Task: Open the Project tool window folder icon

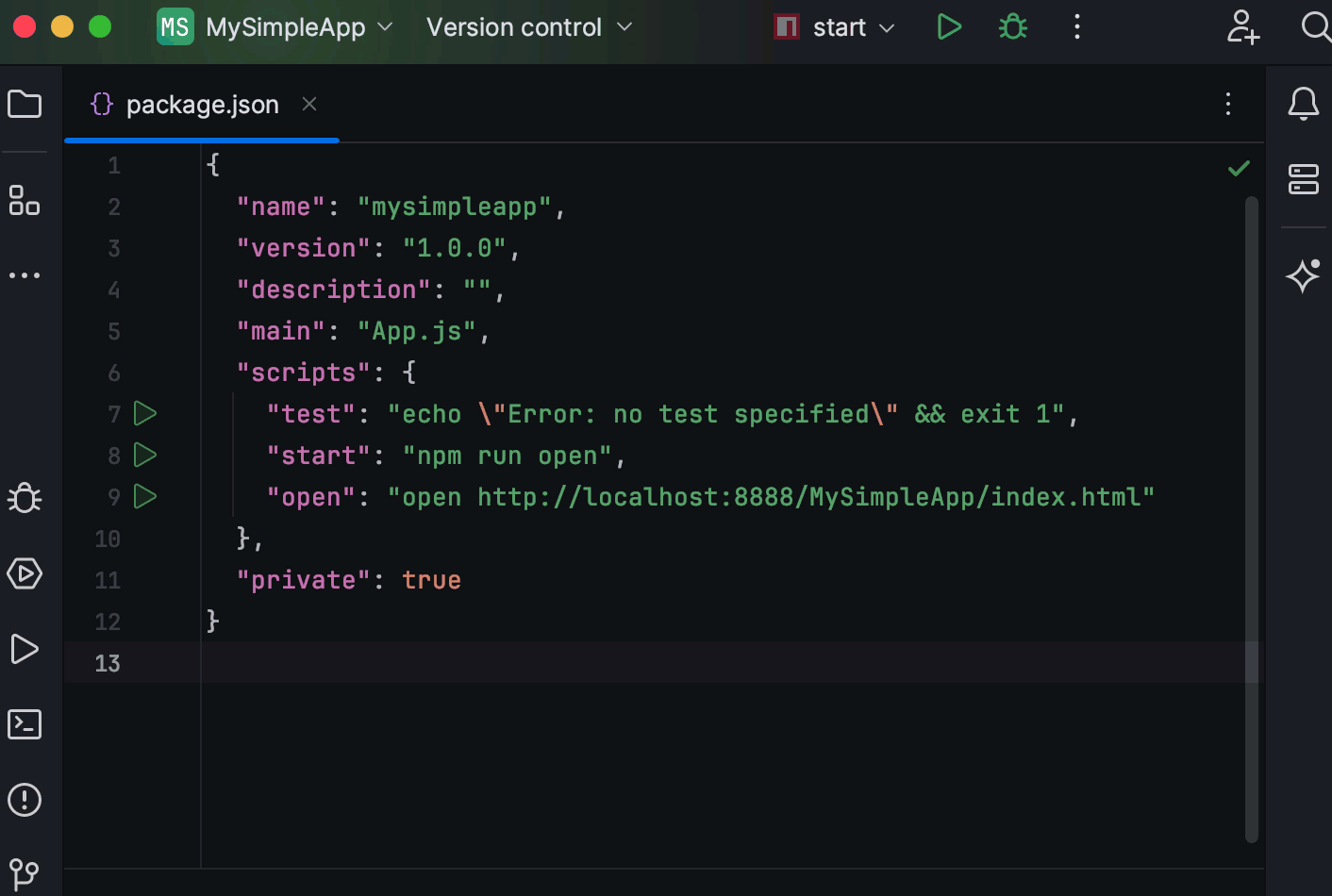Action: [25, 104]
